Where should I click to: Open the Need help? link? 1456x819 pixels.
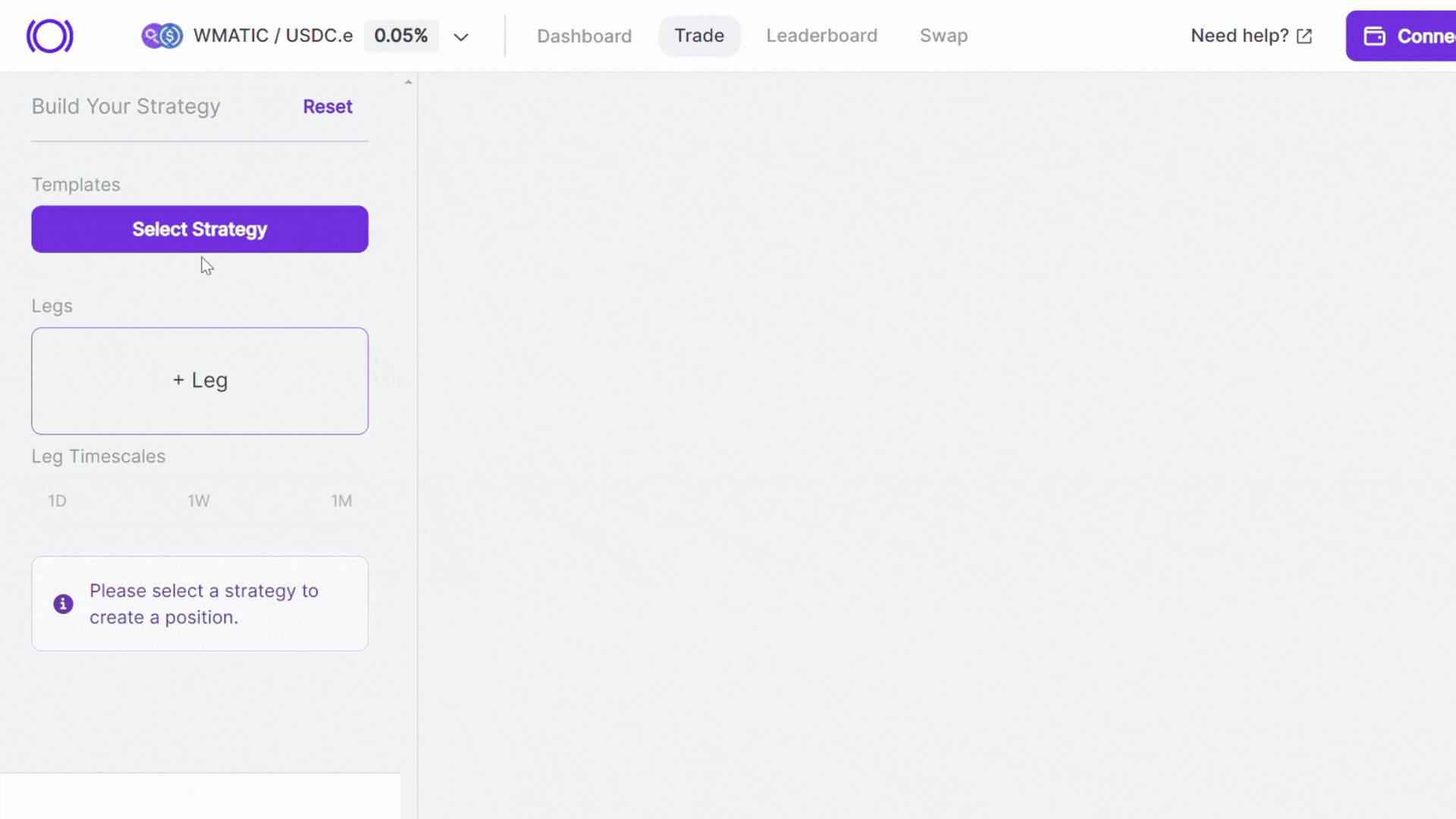[1239, 36]
